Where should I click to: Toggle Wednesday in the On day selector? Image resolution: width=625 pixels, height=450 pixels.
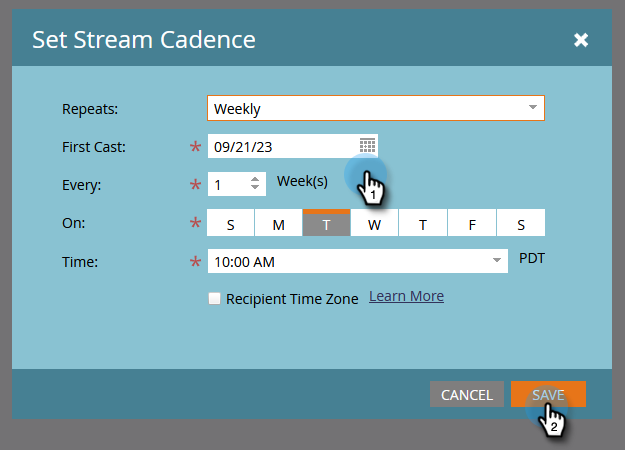[375, 223]
